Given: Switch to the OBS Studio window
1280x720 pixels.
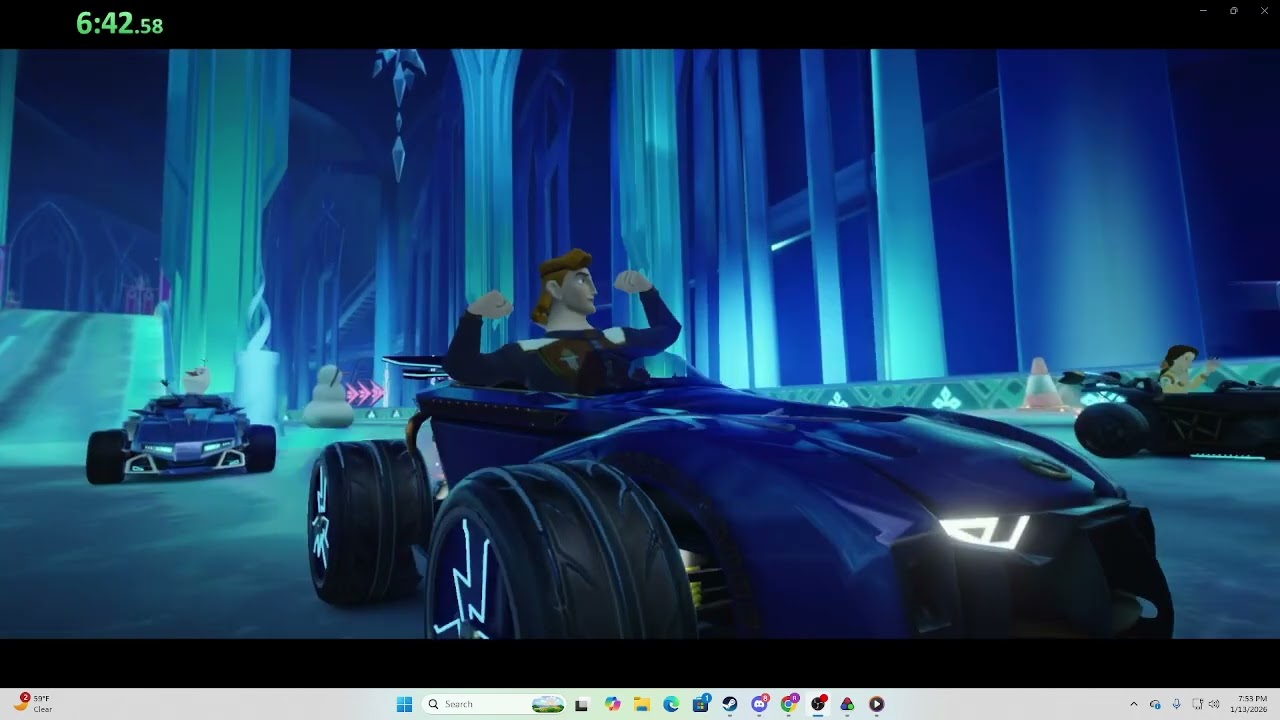Looking at the screenshot, I should [x=818, y=704].
